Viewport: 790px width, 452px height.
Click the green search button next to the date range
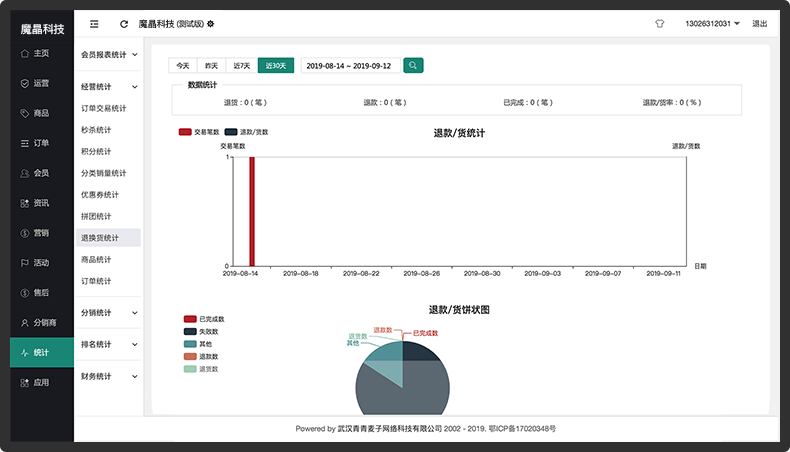pyautogui.click(x=413, y=65)
